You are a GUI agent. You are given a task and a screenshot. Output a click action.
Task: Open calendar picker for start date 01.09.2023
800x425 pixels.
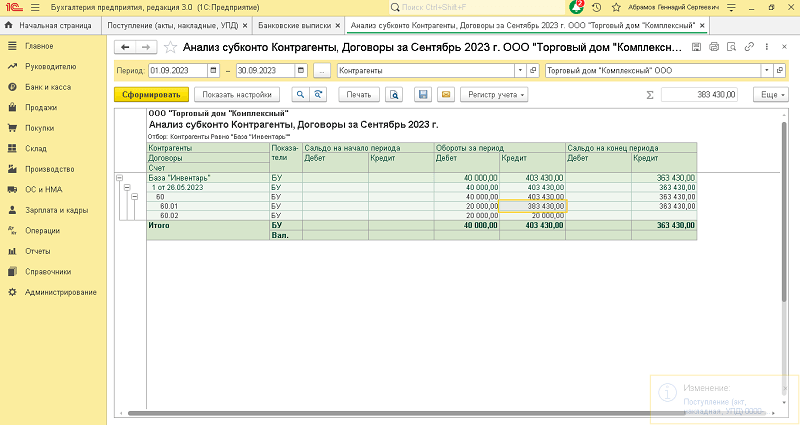click(x=212, y=70)
